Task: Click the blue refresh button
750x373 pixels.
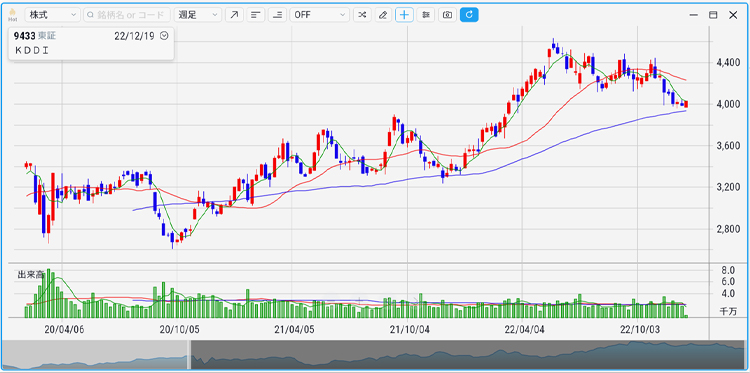Action: click(469, 15)
